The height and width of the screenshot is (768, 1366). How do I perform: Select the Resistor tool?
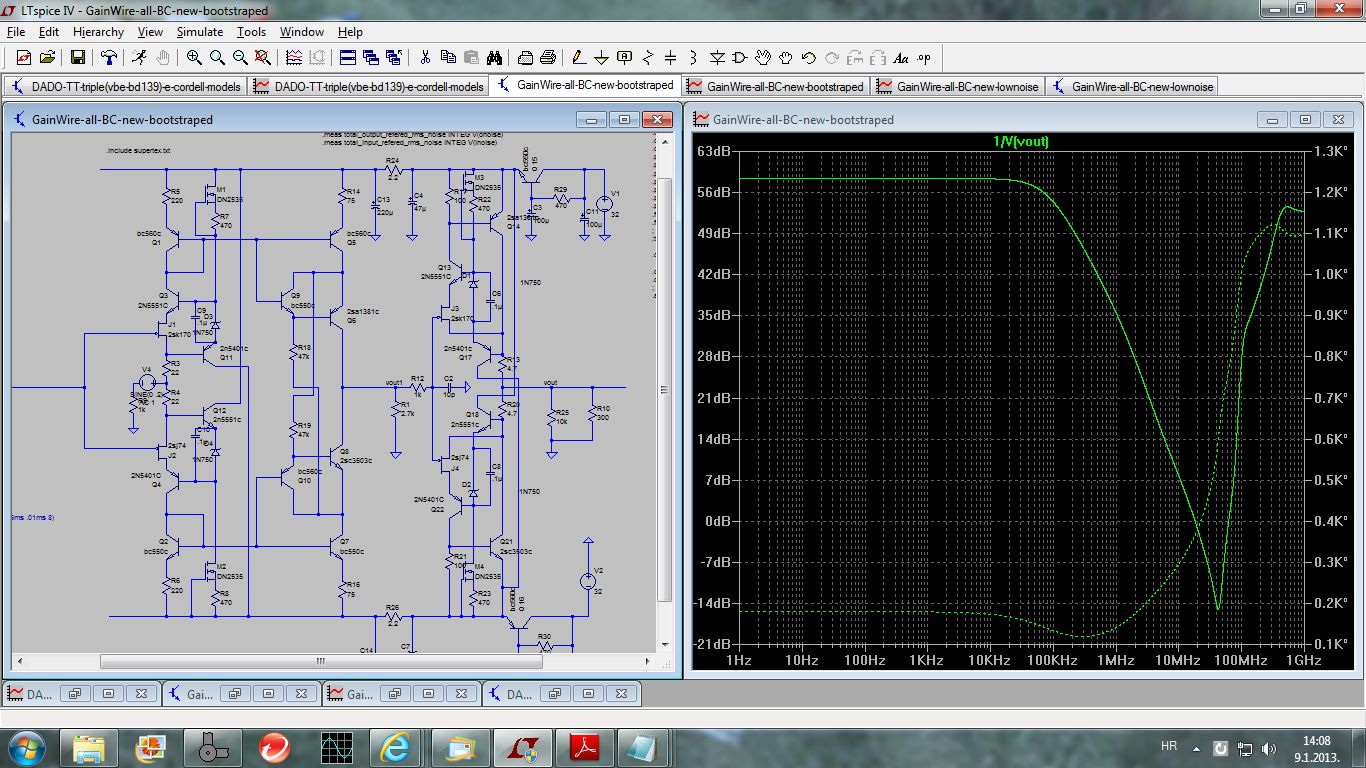648,57
